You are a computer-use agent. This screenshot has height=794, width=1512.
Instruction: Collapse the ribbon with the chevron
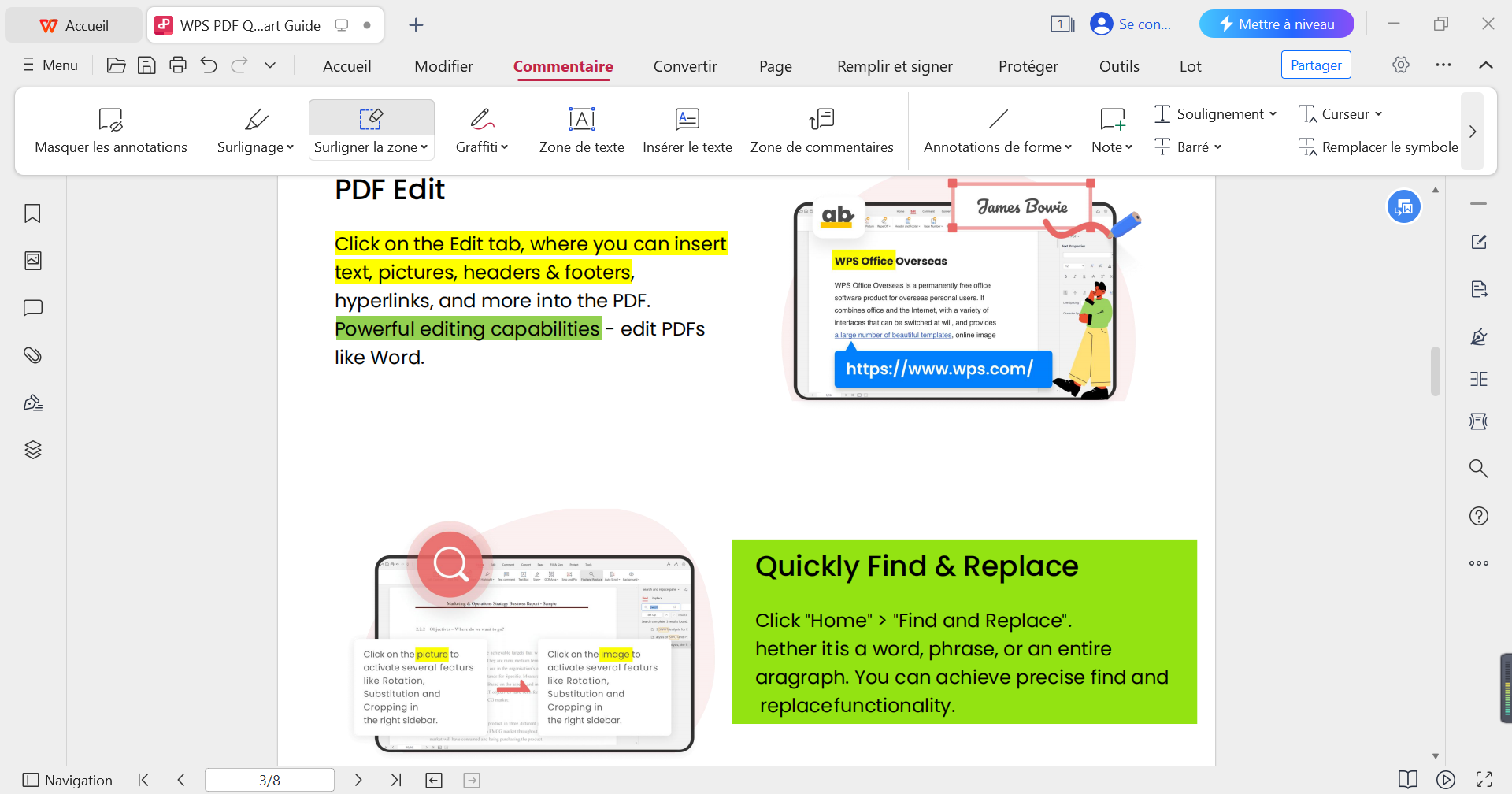click(x=1486, y=65)
